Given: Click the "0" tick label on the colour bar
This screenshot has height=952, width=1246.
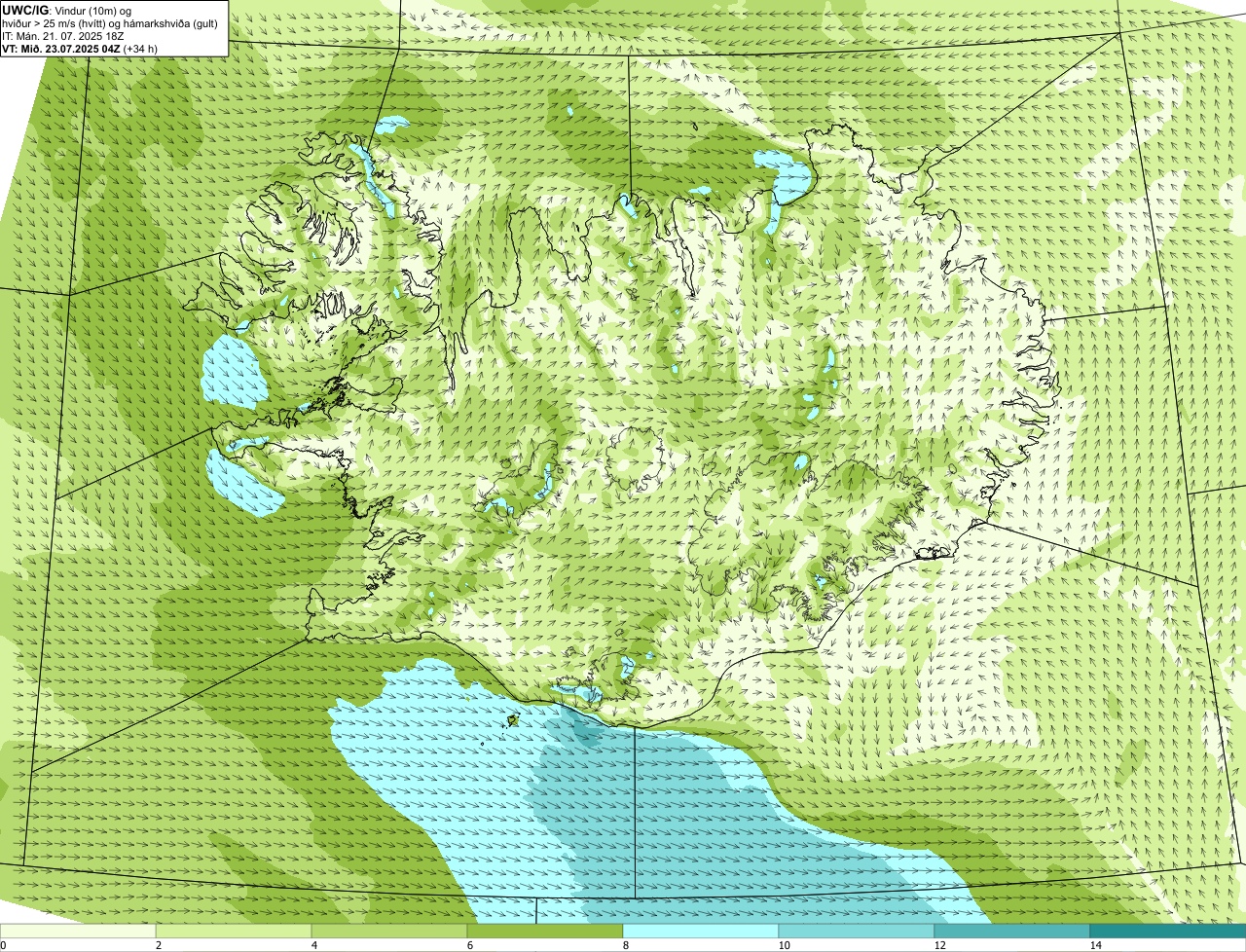Looking at the screenshot, I should click(x=3, y=945).
